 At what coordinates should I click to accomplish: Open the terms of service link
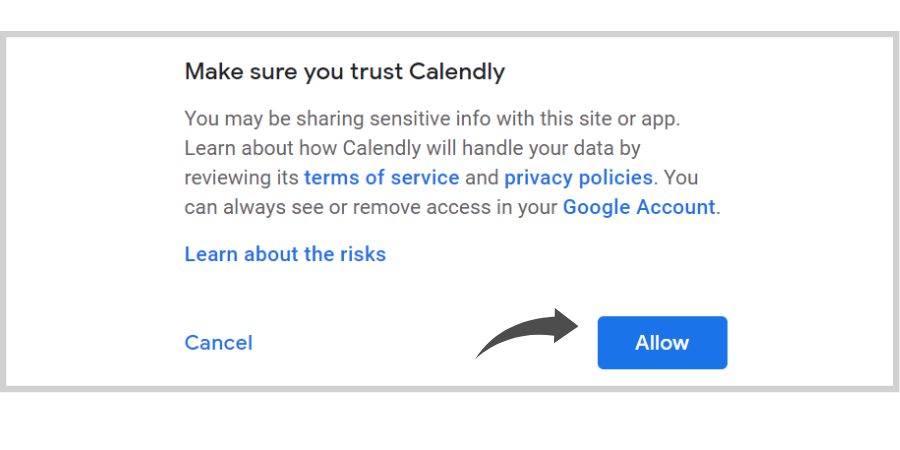[x=382, y=177]
